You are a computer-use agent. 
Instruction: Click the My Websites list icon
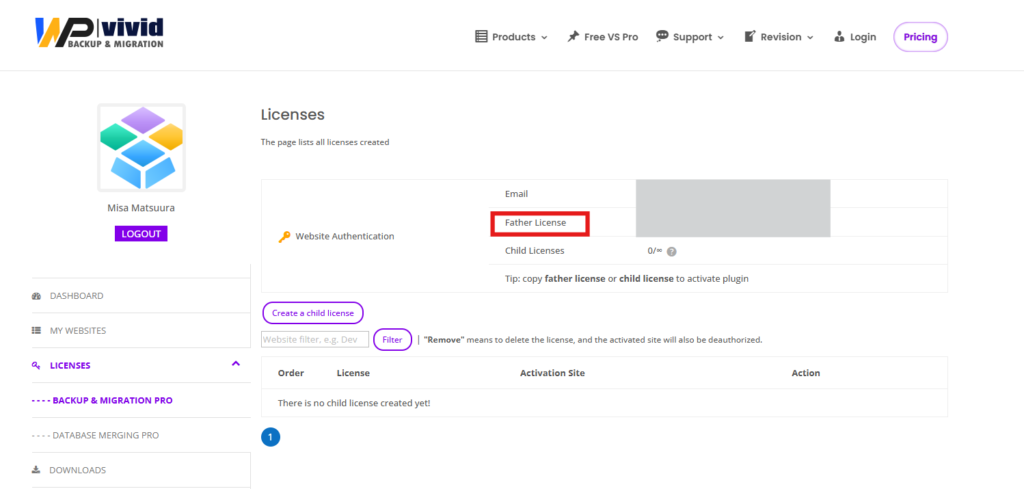point(37,330)
